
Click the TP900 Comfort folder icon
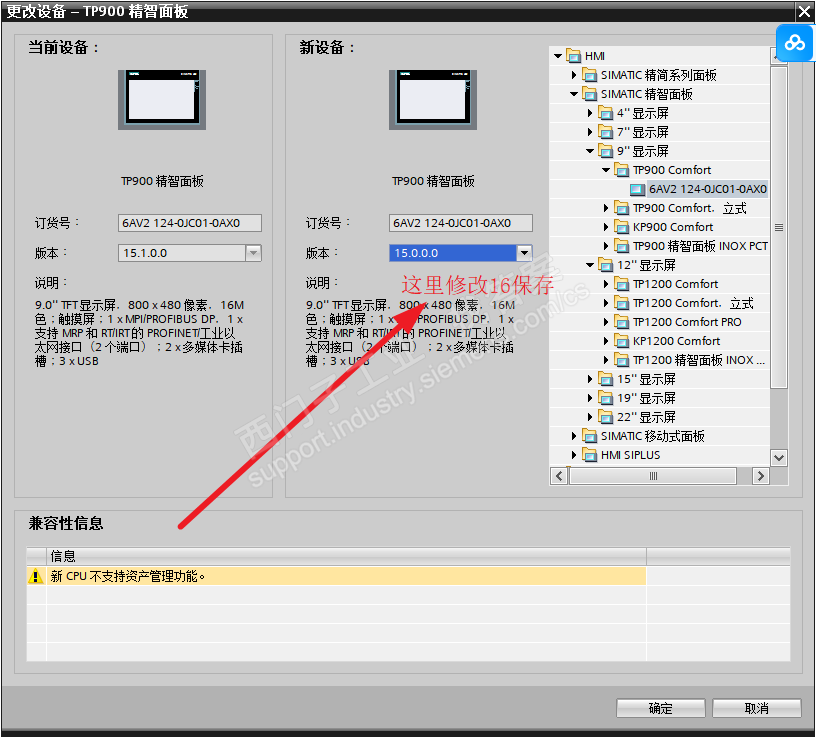tap(621, 170)
